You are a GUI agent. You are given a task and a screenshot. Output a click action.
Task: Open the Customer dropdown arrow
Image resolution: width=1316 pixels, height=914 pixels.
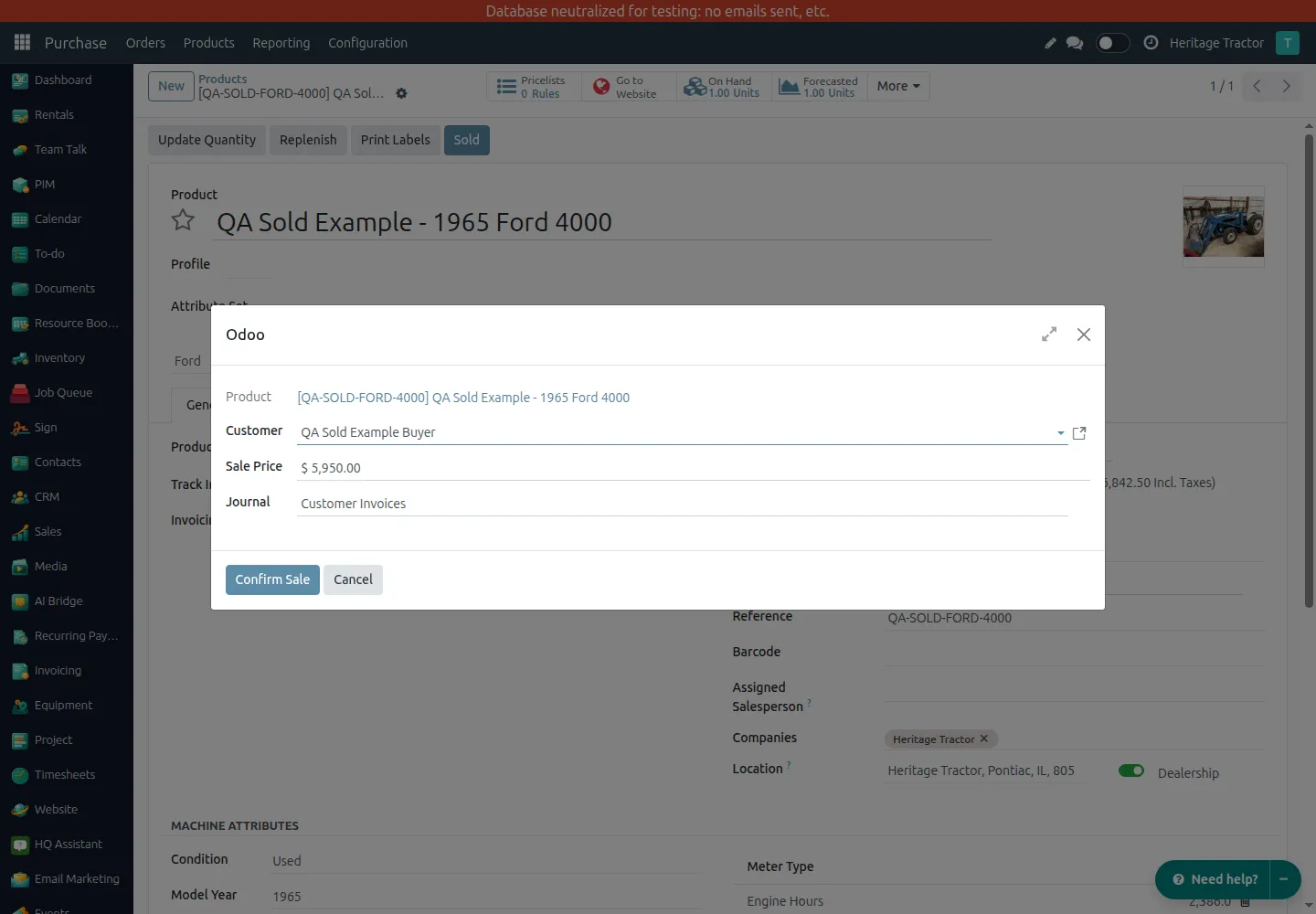pos(1060,433)
